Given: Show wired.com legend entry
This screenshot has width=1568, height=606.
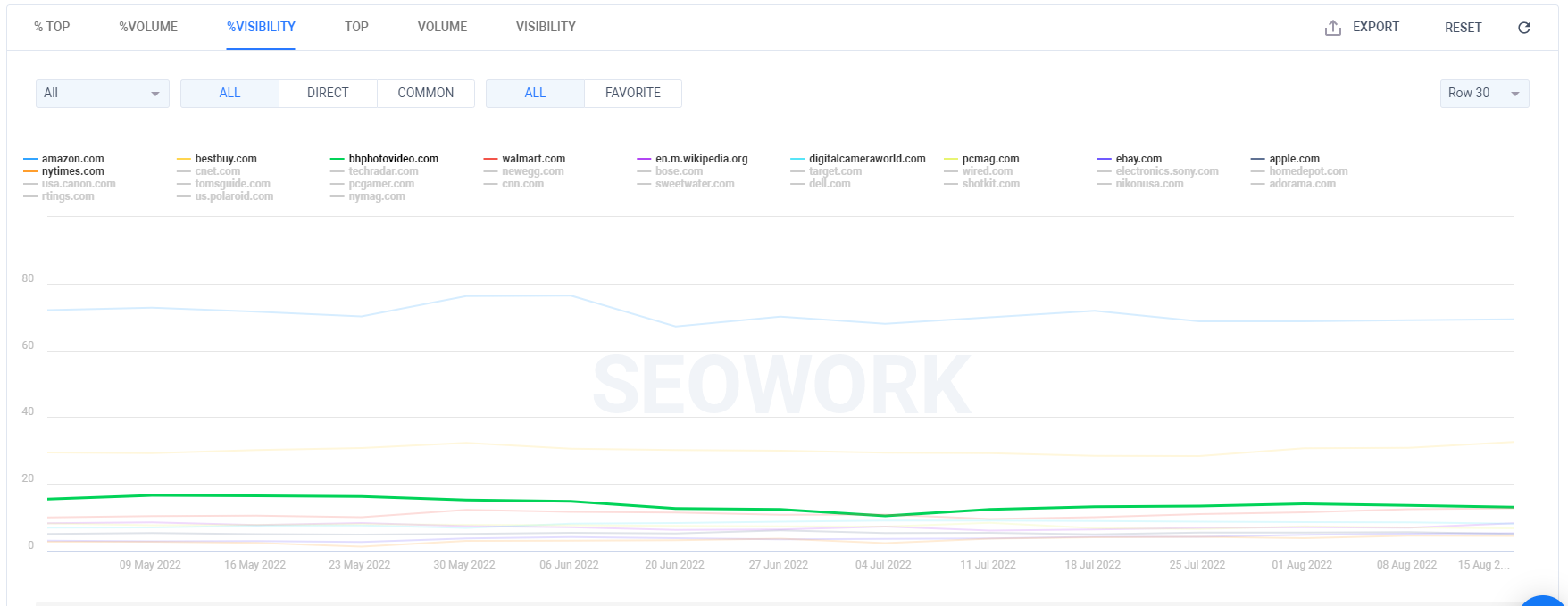Looking at the screenshot, I should (x=979, y=171).
